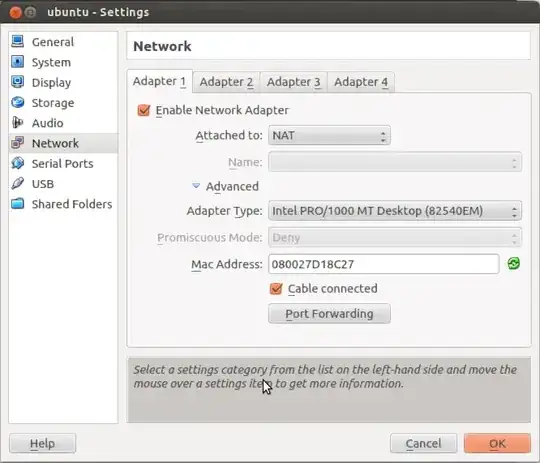
Task: Open General settings via its monitor icon
Action: (18, 41)
